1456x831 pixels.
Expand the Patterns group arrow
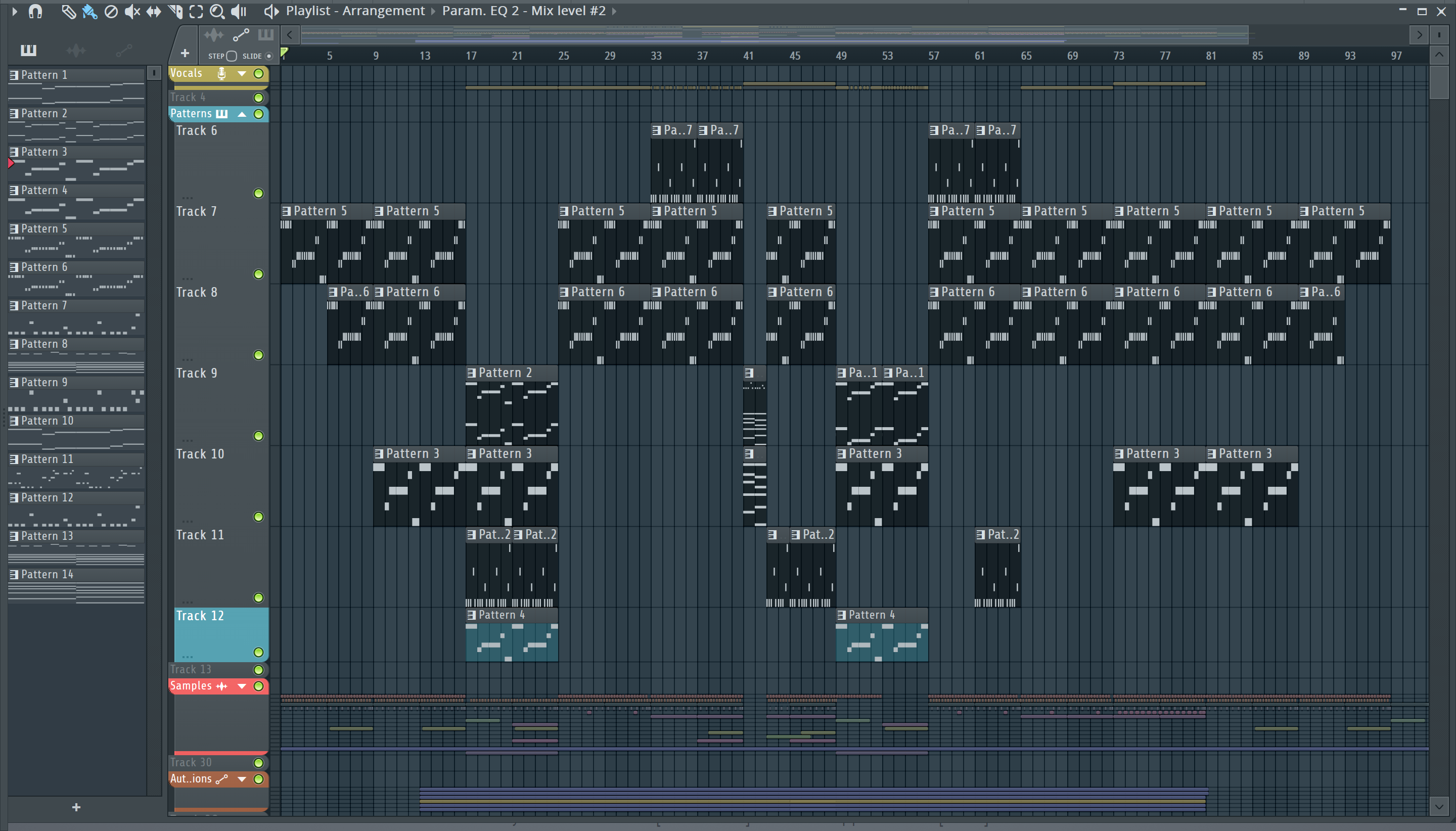pos(242,114)
